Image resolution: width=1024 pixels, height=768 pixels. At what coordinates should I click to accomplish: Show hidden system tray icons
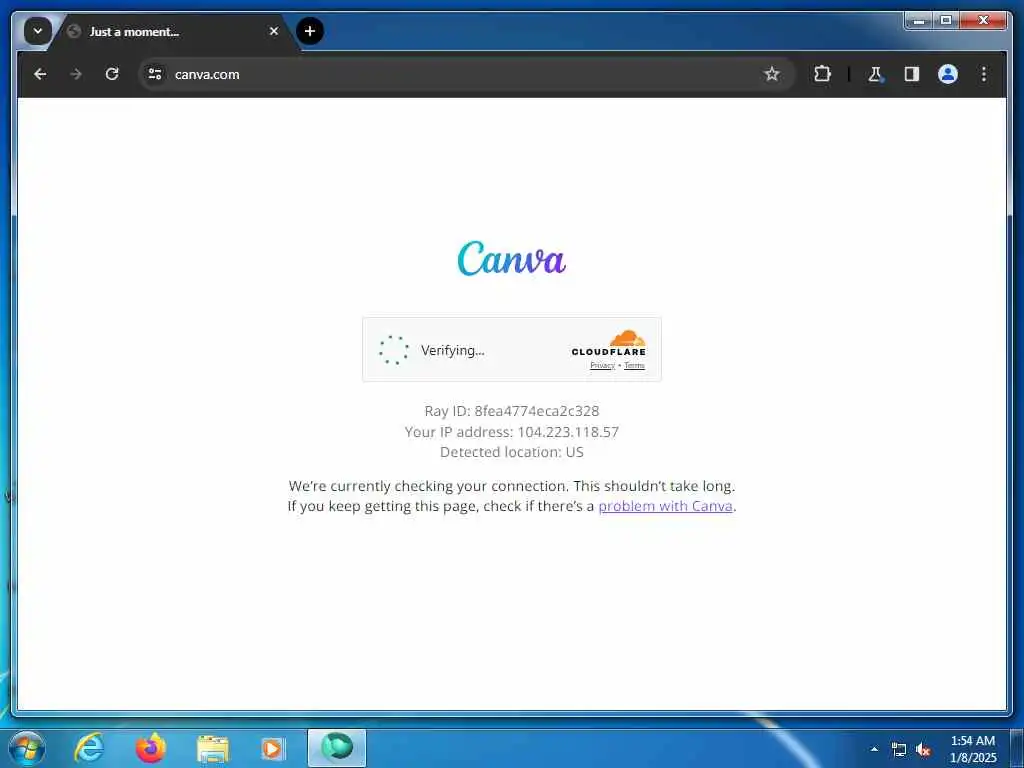[x=874, y=749]
